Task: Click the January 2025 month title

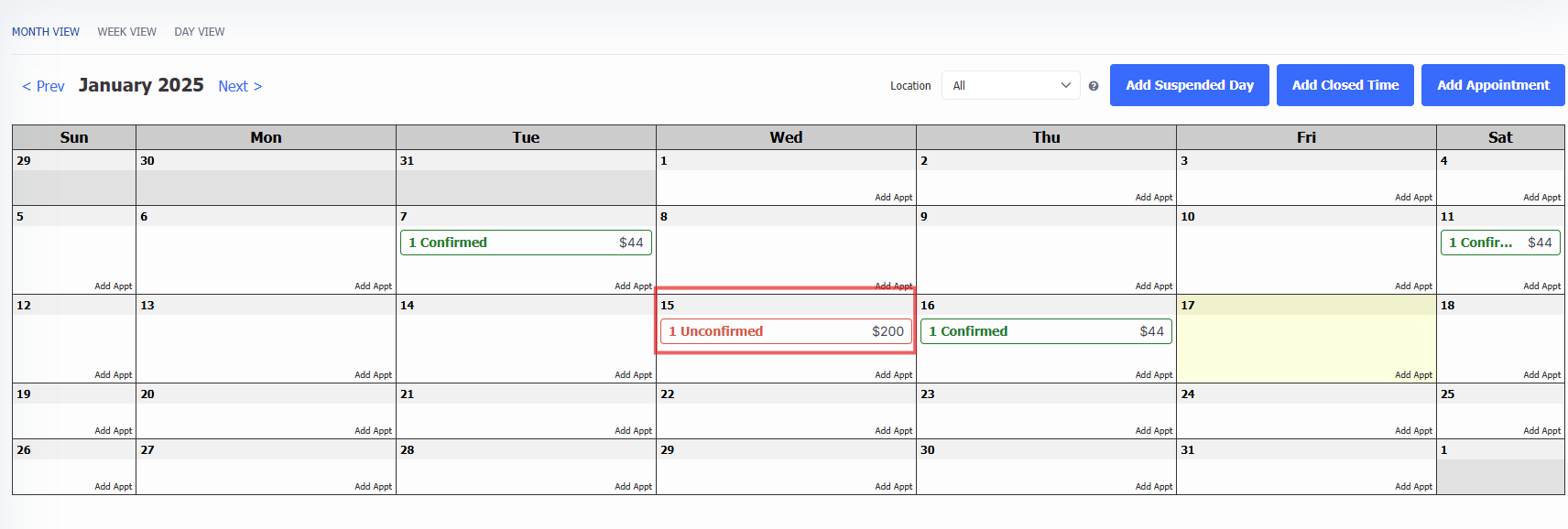Action: point(141,85)
